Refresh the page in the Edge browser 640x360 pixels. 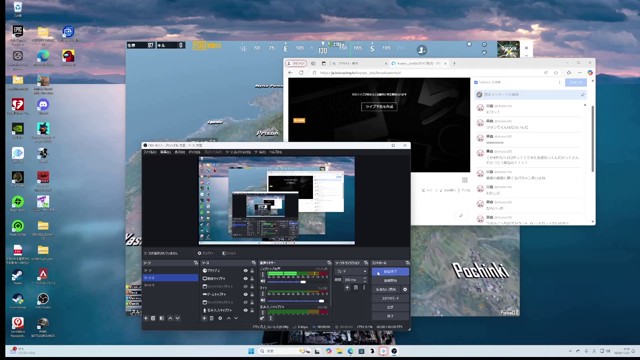click(x=301, y=73)
